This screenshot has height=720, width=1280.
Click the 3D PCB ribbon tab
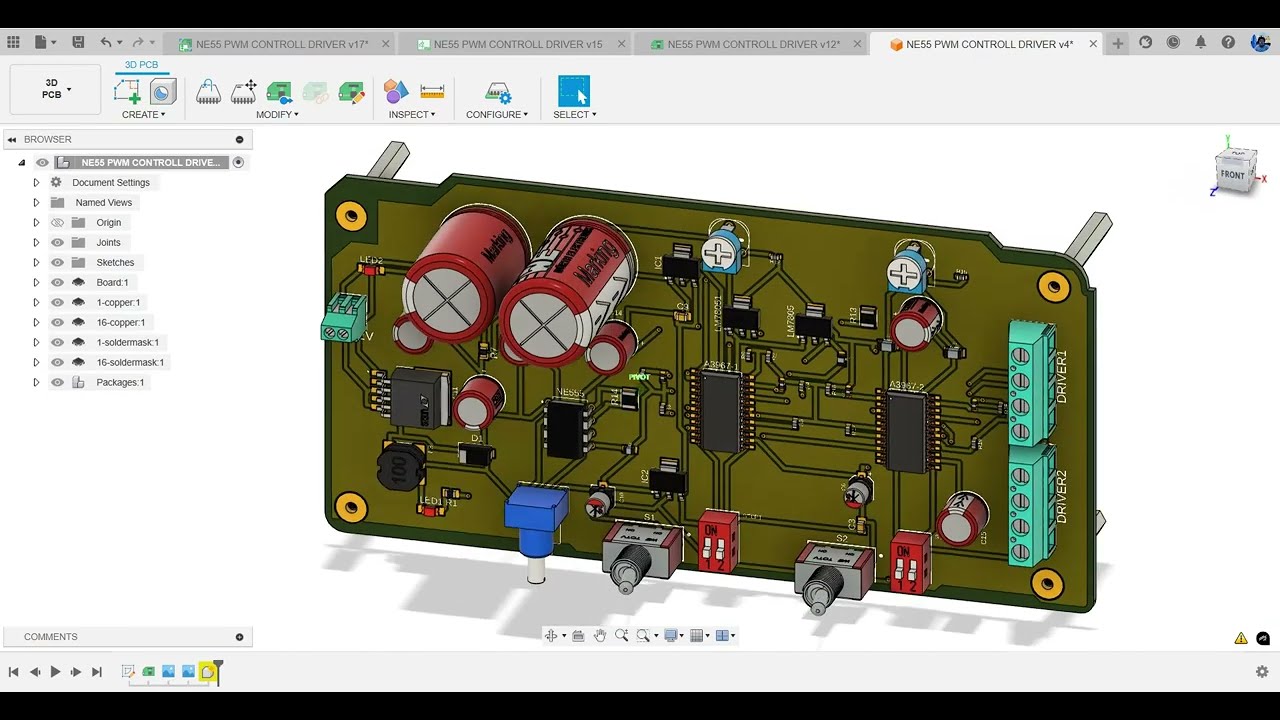pos(141,65)
